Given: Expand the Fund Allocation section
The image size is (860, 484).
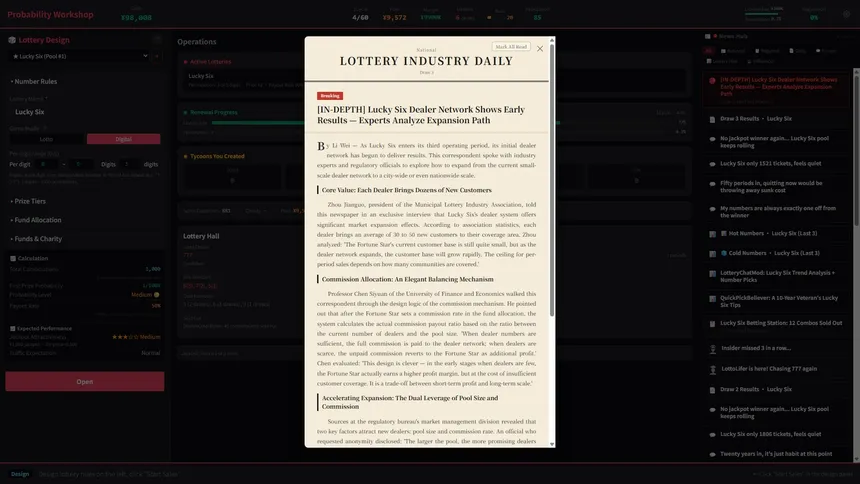Looking at the screenshot, I should 36,220.
